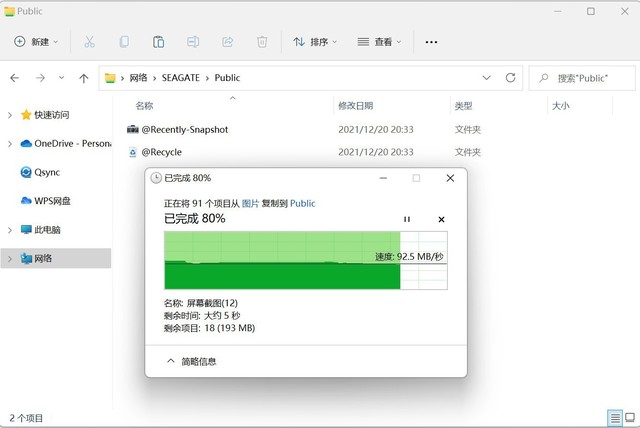Screen dimensions: 640x428
Task: Click the 速度: 92.5 MB/秒 label
Action: [409, 257]
